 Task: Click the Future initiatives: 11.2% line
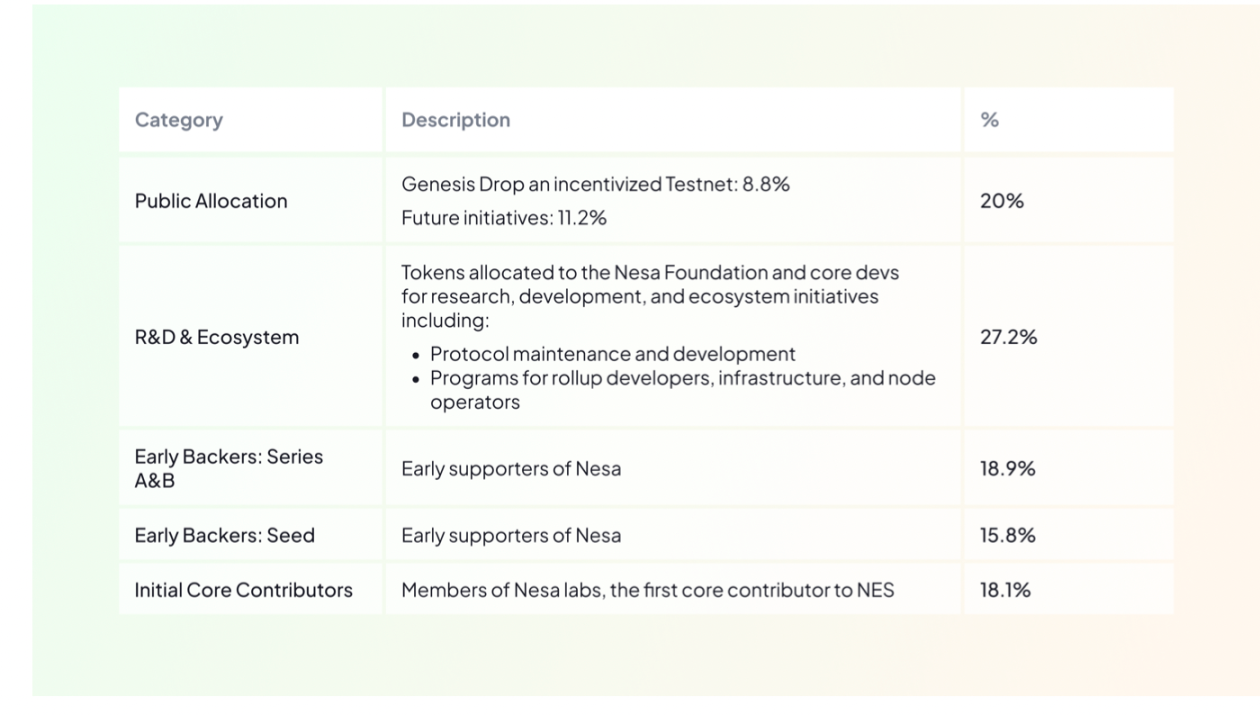point(504,218)
